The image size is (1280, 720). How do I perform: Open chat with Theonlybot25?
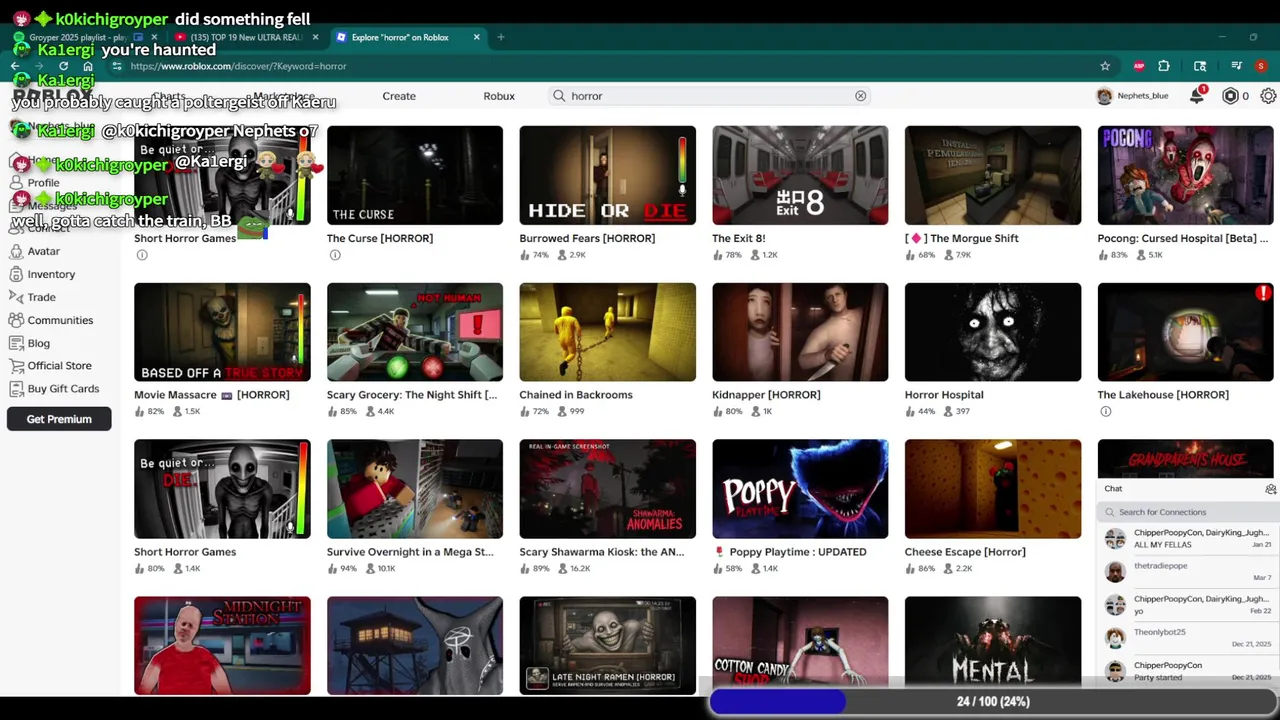(1188, 637)
